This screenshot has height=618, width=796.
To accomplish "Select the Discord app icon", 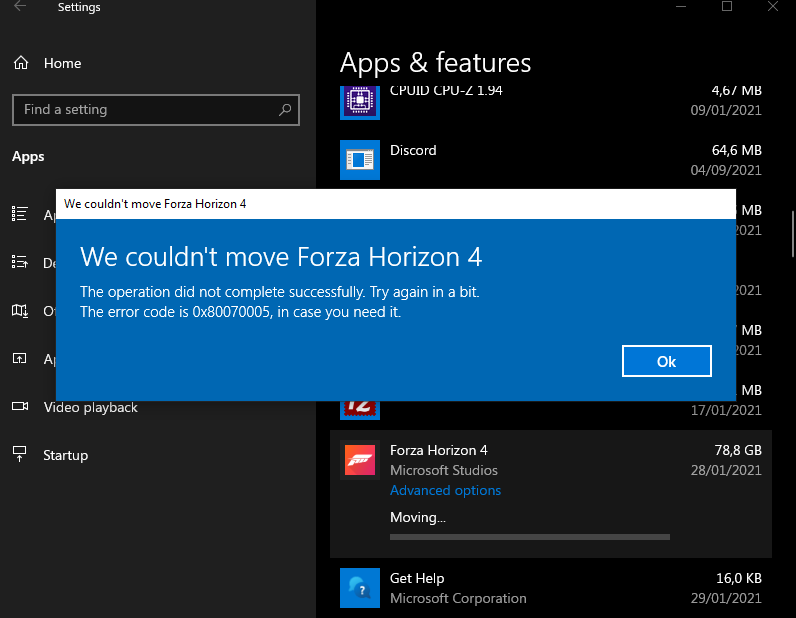I will tap(360, 160).
